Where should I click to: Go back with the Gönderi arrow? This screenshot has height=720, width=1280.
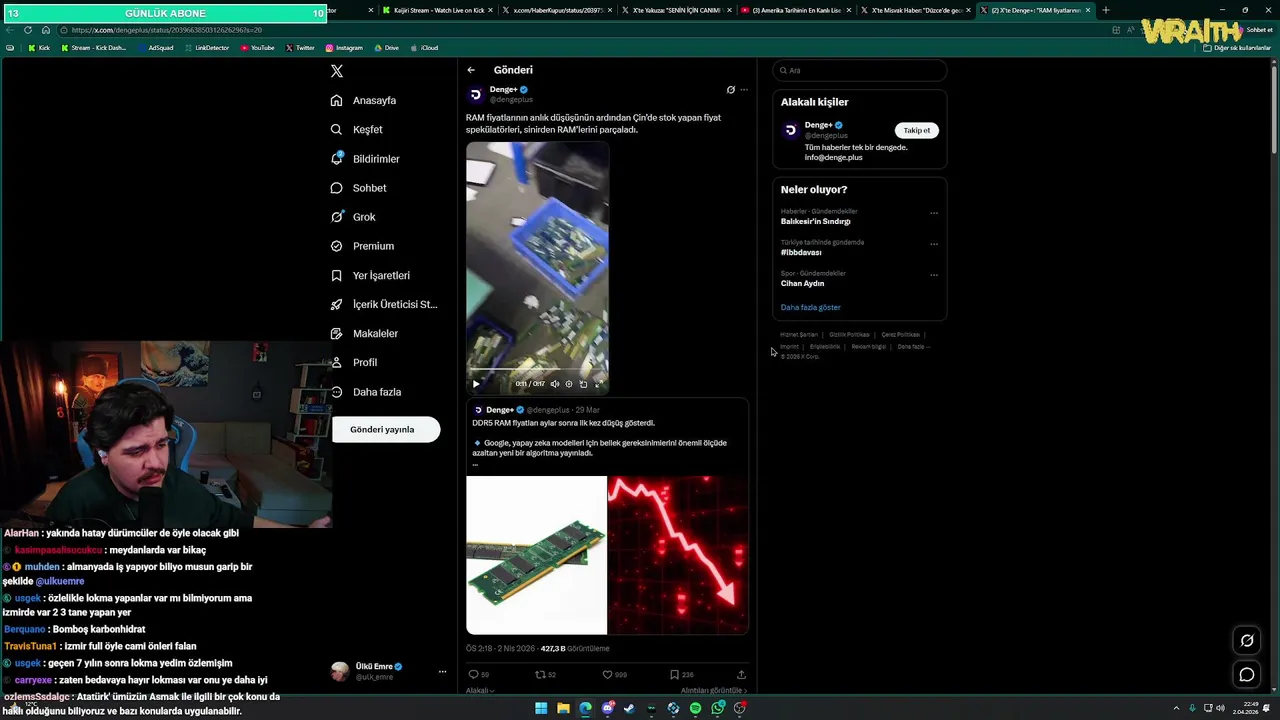point(471,70)
